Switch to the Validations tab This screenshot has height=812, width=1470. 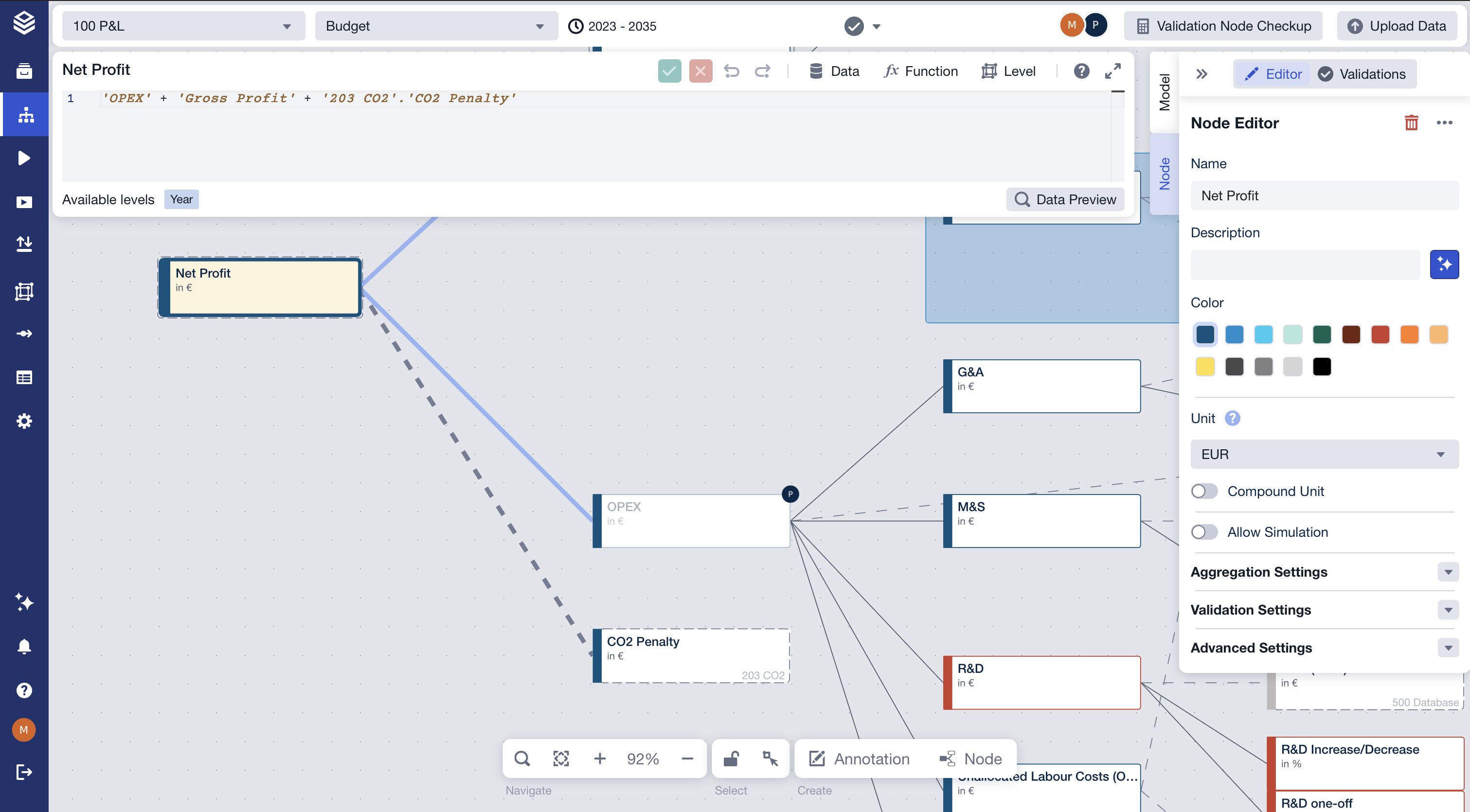[x=1362, y=74]
